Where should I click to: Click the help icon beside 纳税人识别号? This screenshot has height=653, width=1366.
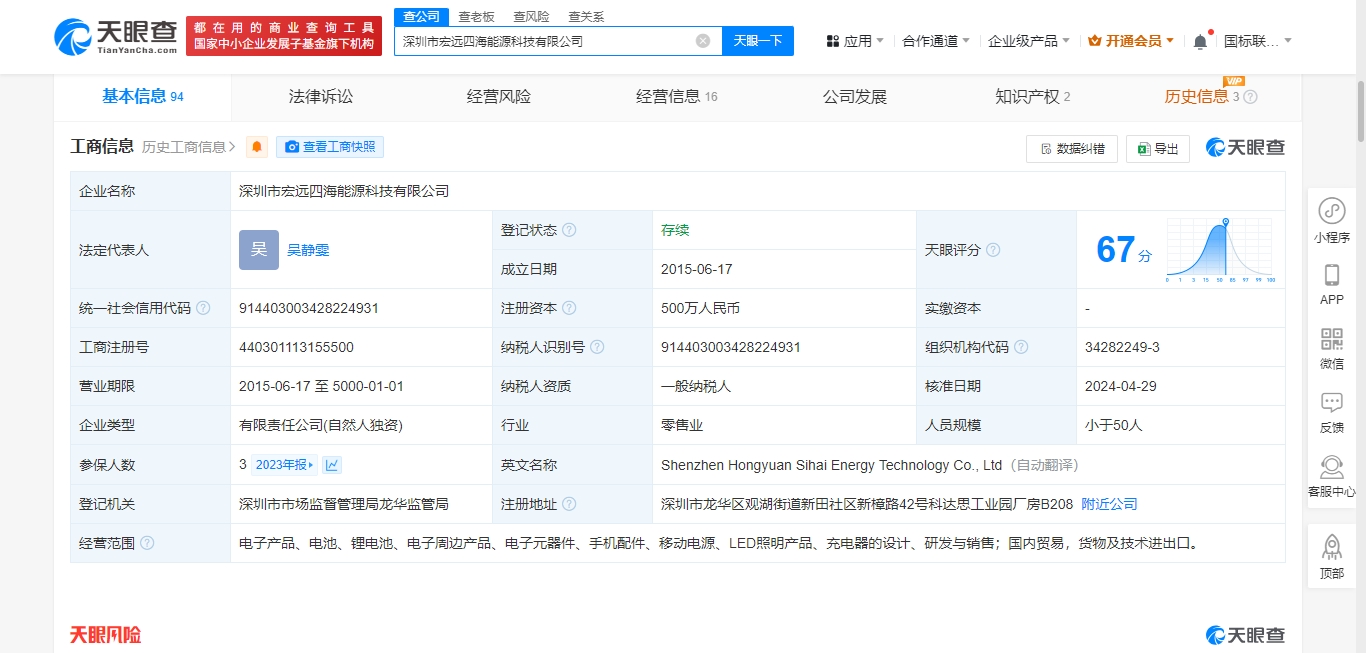[597, 347]
